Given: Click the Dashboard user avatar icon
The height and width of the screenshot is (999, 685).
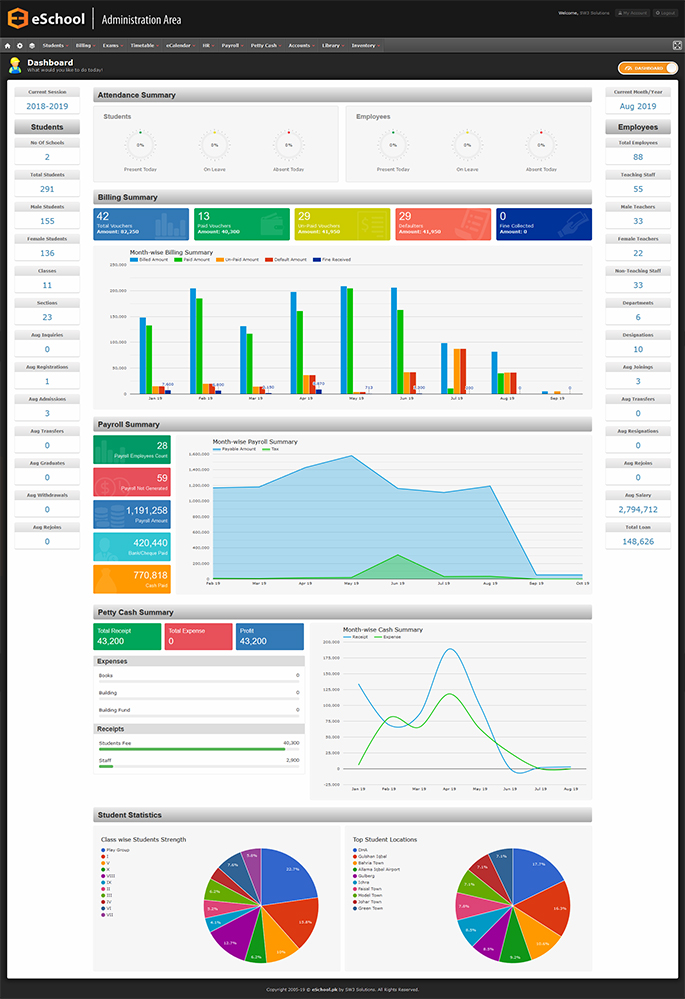Looking at the screenshot, I should (x=15, y=66).
